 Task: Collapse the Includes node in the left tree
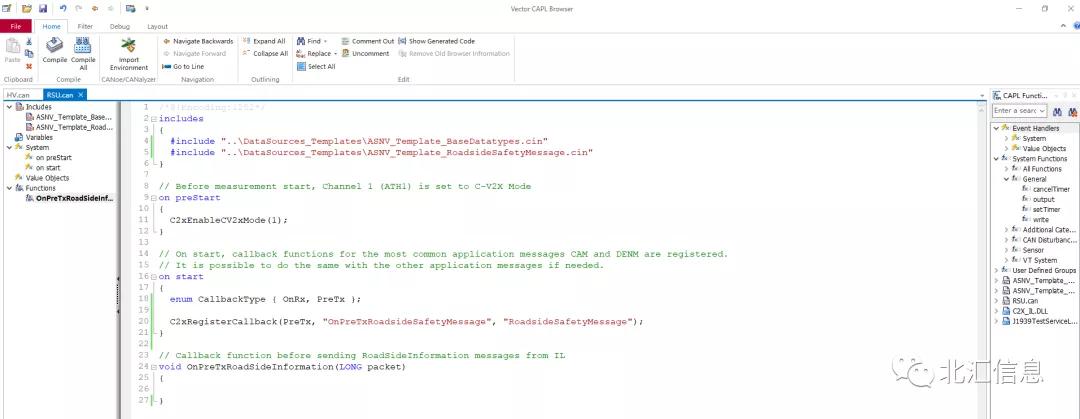[9, 107]
